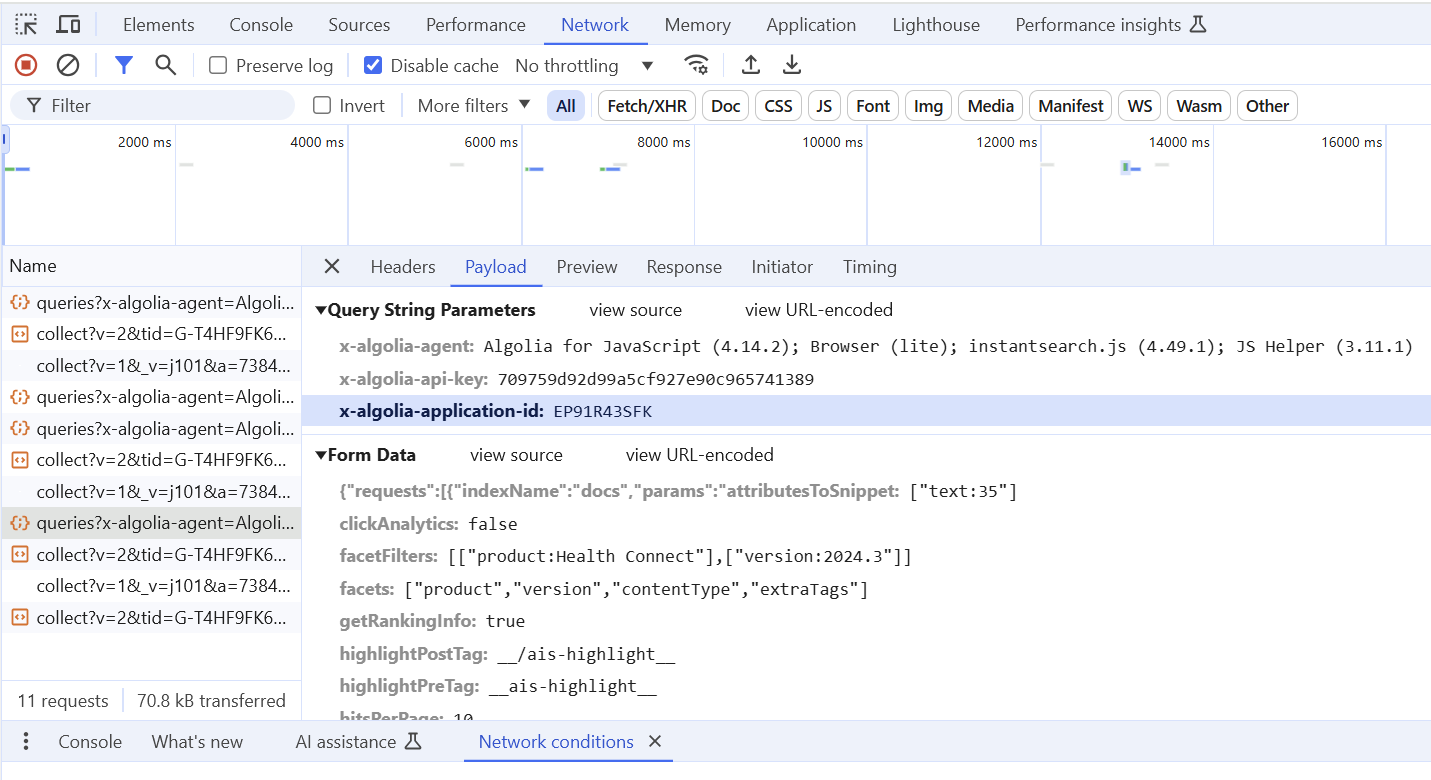Clear the network log
1431x780 pixels.
[x=68, y=65]
